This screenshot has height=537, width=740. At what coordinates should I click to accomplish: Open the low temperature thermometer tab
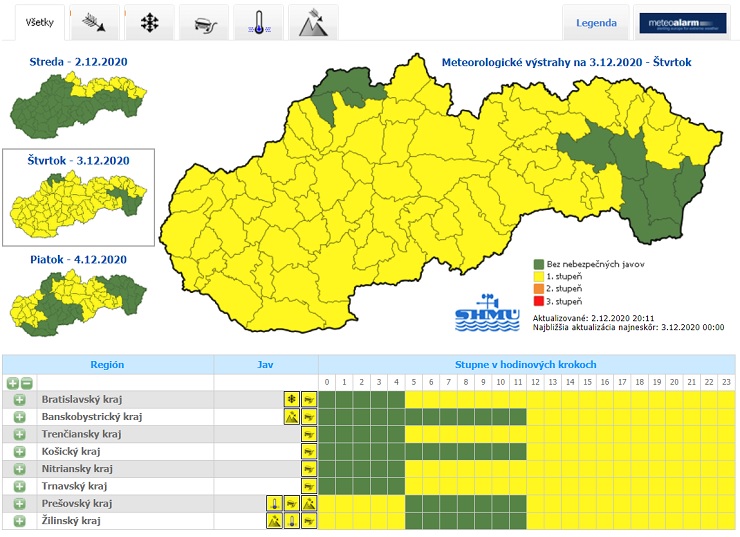click(258, 22)
